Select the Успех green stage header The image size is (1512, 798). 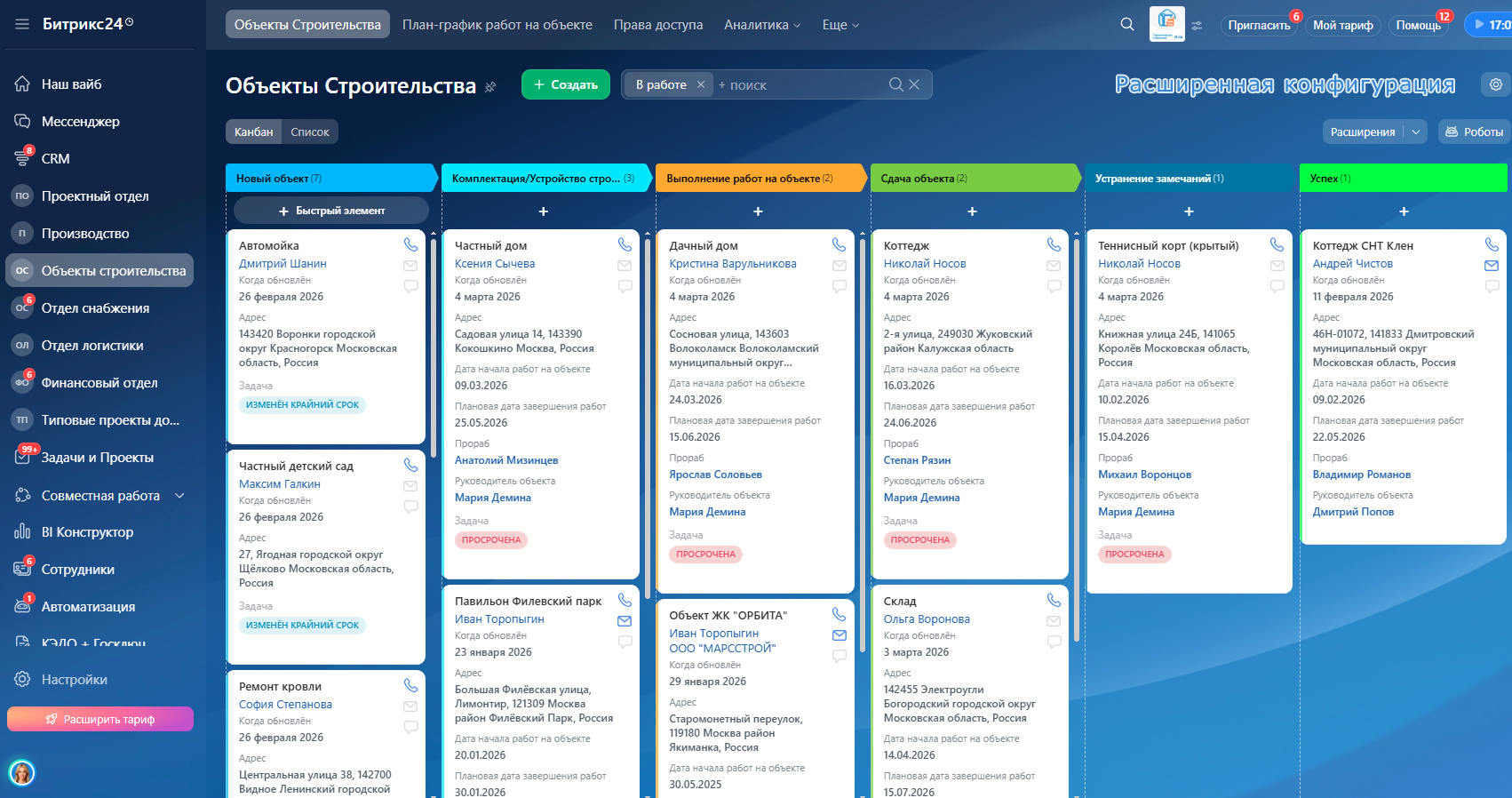click(x=1404, y=178)
